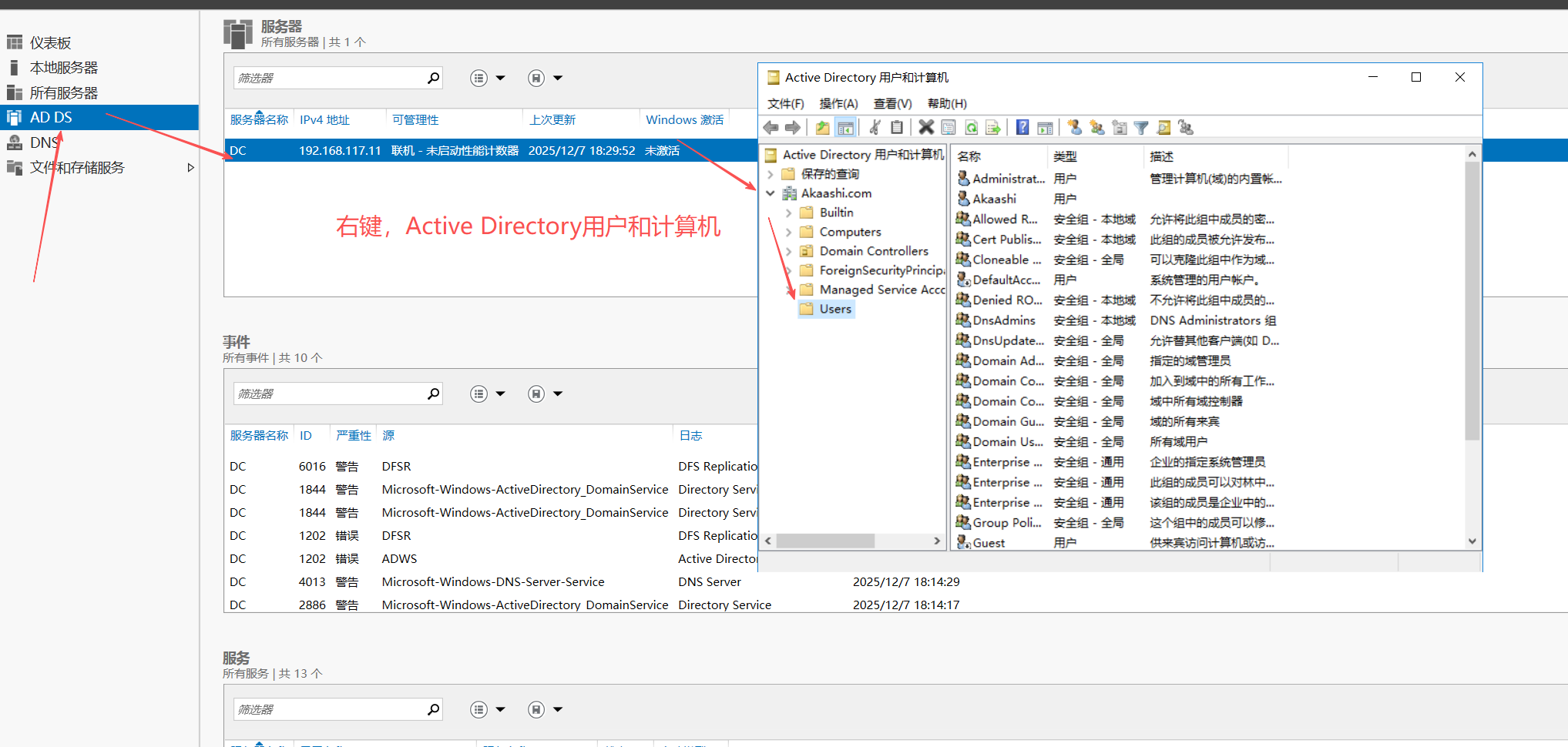Go up one level using the folder icon

point(823,128)
